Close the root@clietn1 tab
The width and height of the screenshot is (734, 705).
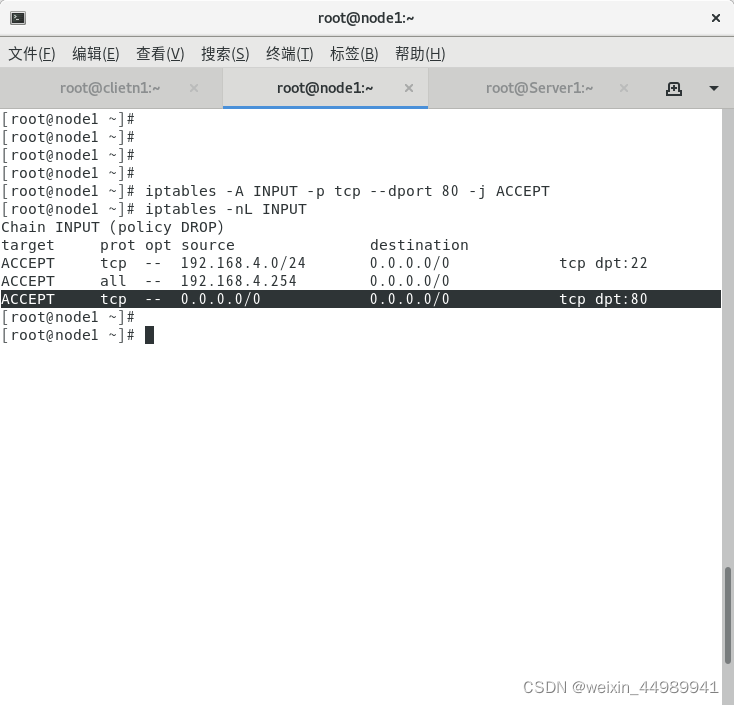194,88
